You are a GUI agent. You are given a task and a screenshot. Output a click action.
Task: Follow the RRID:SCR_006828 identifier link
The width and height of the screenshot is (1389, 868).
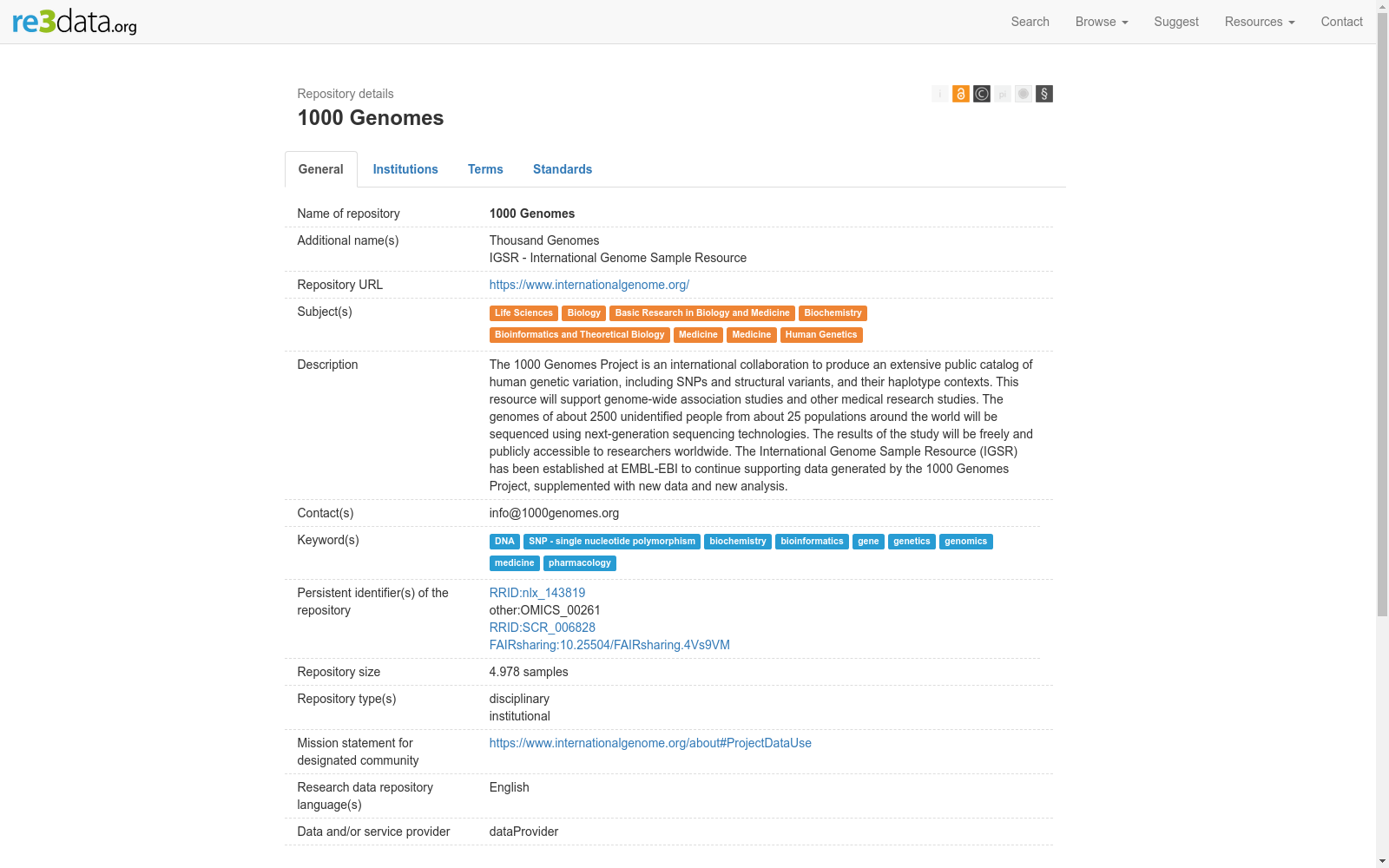tap(543, 628)
